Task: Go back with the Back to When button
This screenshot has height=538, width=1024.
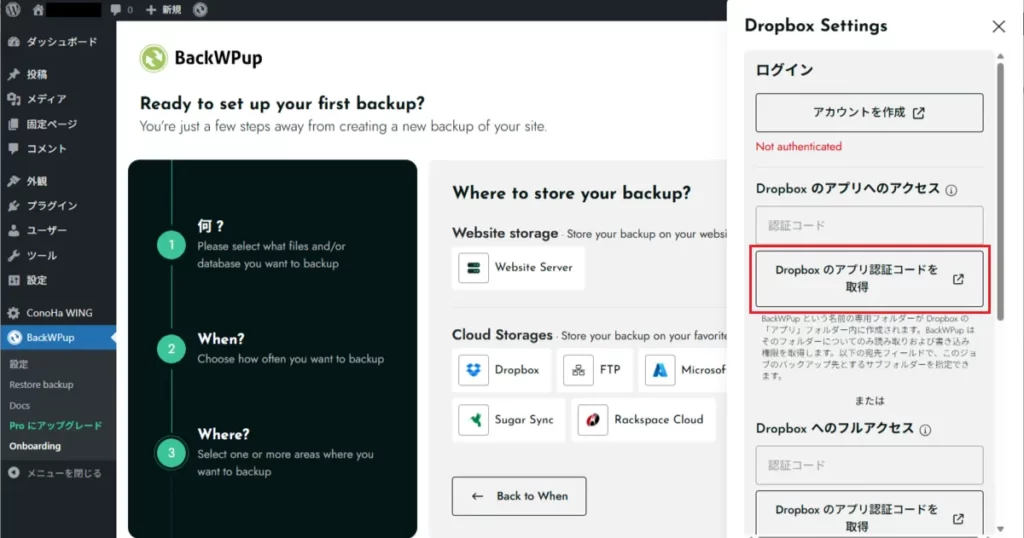Action: pyautogui.click(x=519, y=496)
